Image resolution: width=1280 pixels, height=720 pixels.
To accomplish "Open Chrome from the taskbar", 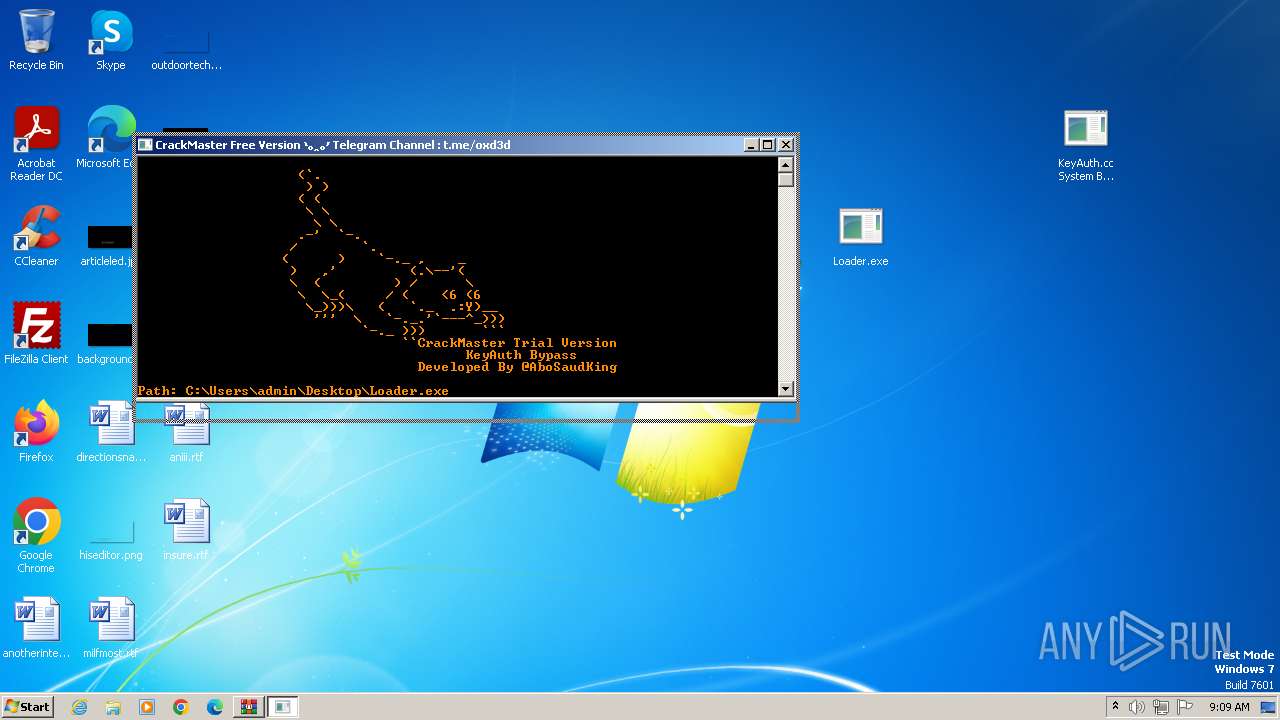I will (x=181, y=707).
